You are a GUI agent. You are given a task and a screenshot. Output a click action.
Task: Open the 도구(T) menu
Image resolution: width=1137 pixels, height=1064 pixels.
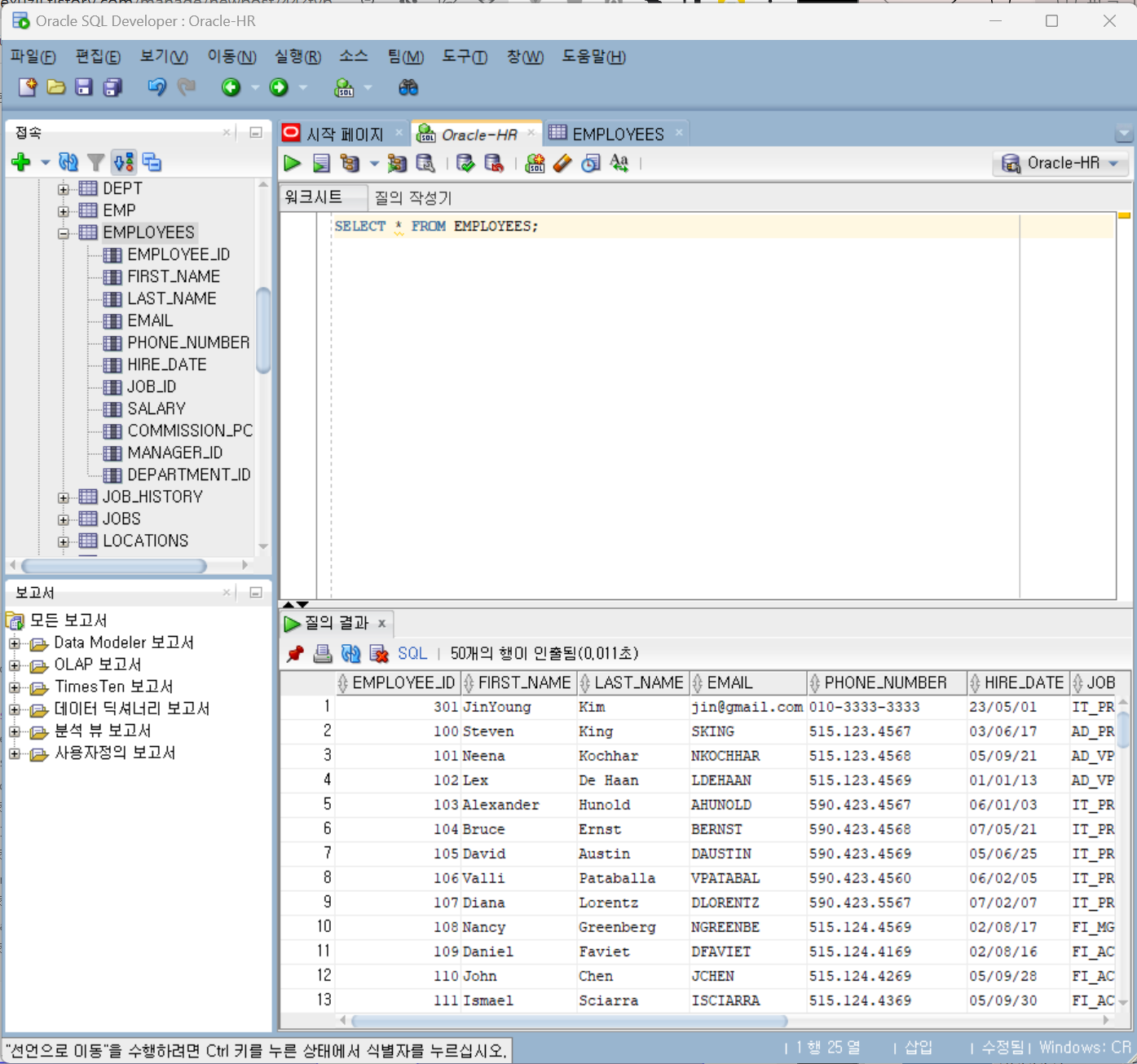click(x=465, y=56)
